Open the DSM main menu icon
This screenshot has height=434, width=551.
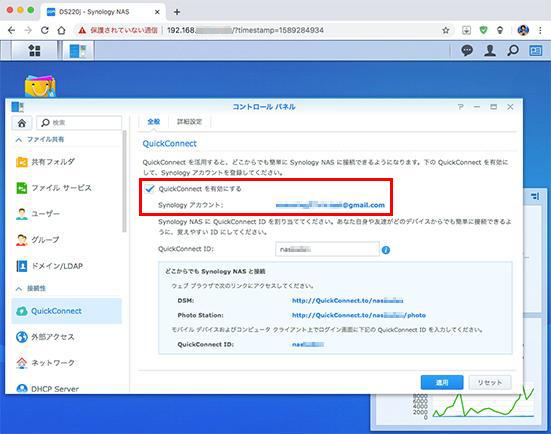(x=34, y=51)
